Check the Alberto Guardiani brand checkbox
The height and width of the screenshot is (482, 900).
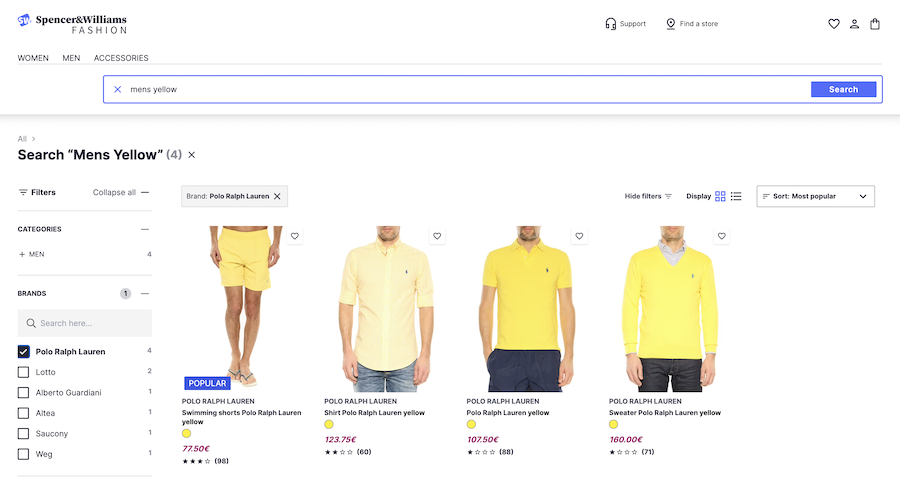pyautogui.click(x=24, y=392)
